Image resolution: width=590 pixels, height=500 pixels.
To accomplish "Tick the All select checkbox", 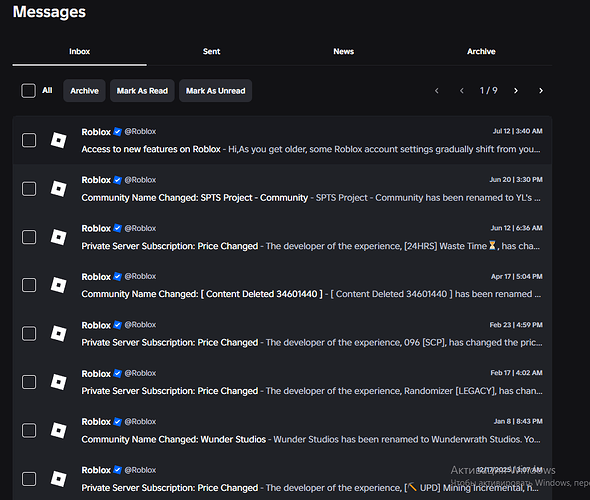I will (29, 91).
